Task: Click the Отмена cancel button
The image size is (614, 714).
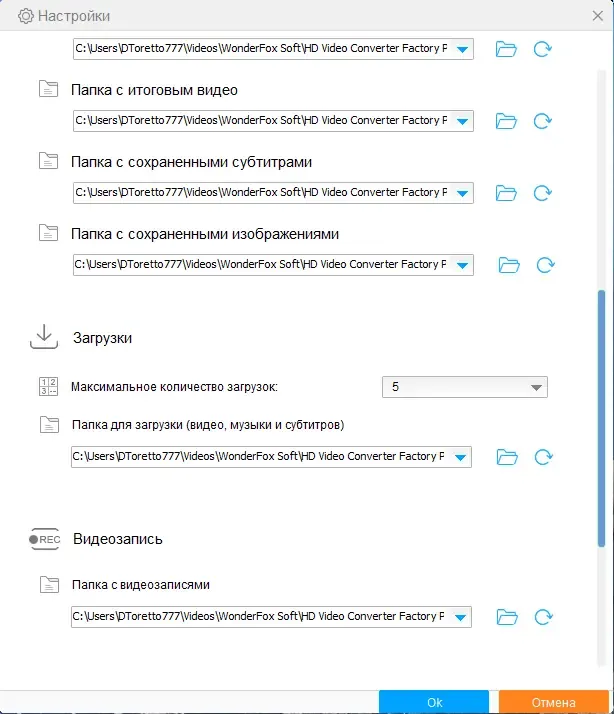Action: pyautogui.click(x=553, y=702)
